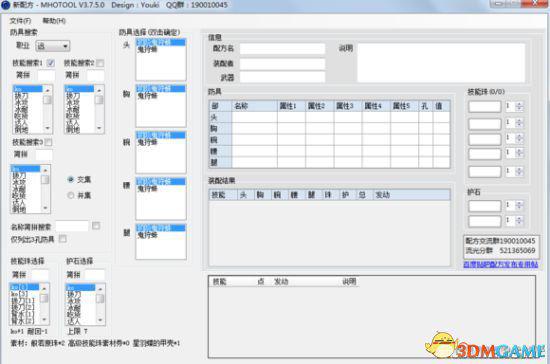Click the first 护石 value stepper
Viewport: 550px width, 364px height.
[519, 205]
